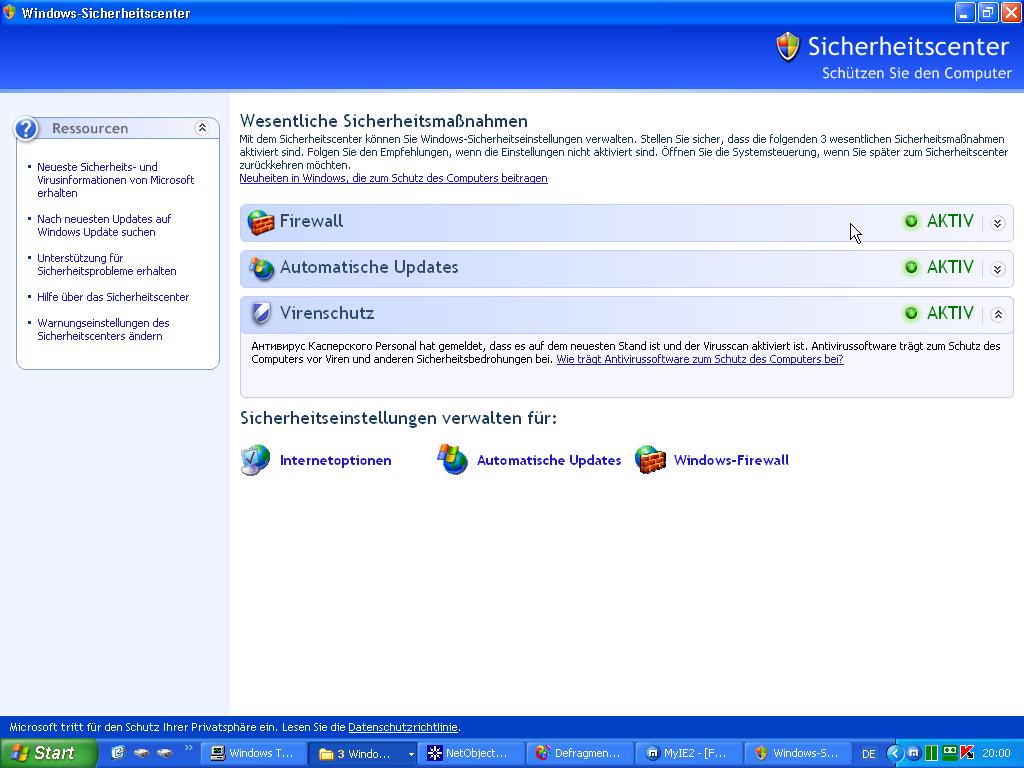The height and width of the screenshot is (768, 1024).
Task: Click the Firewall AKTIV status light
Action: [911, 221]
